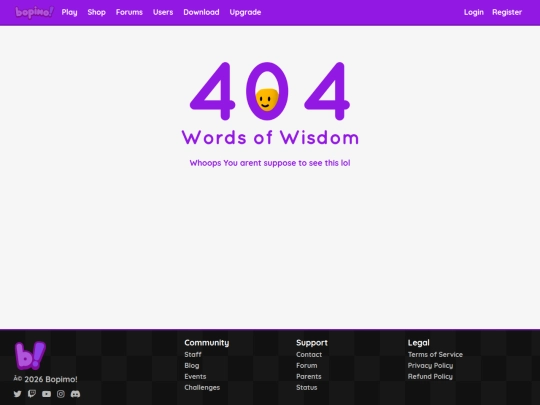View the Events footer link
Screen dimensions: 540x405
tap(195, 376)
